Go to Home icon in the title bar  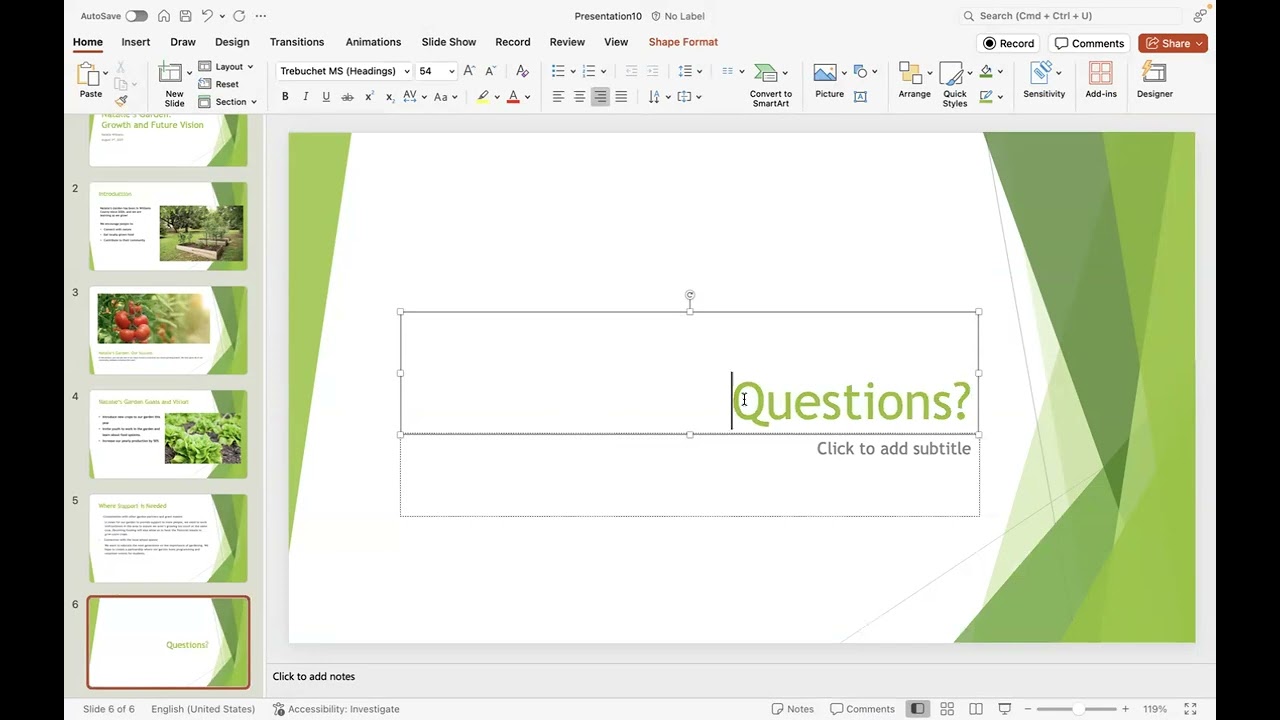click(163, 16)
